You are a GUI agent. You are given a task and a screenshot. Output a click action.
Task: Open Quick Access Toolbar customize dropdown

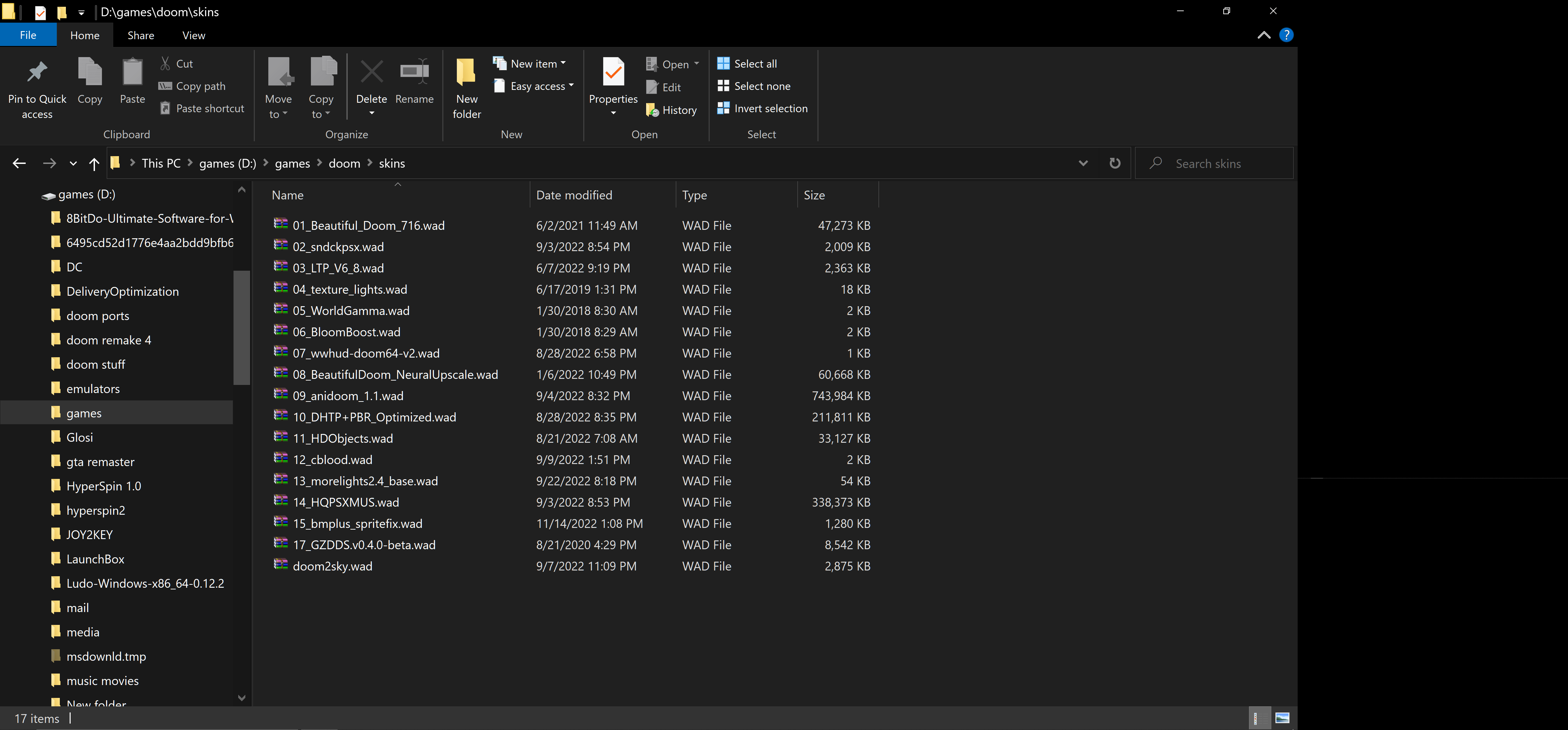click(x=81, y=12)
